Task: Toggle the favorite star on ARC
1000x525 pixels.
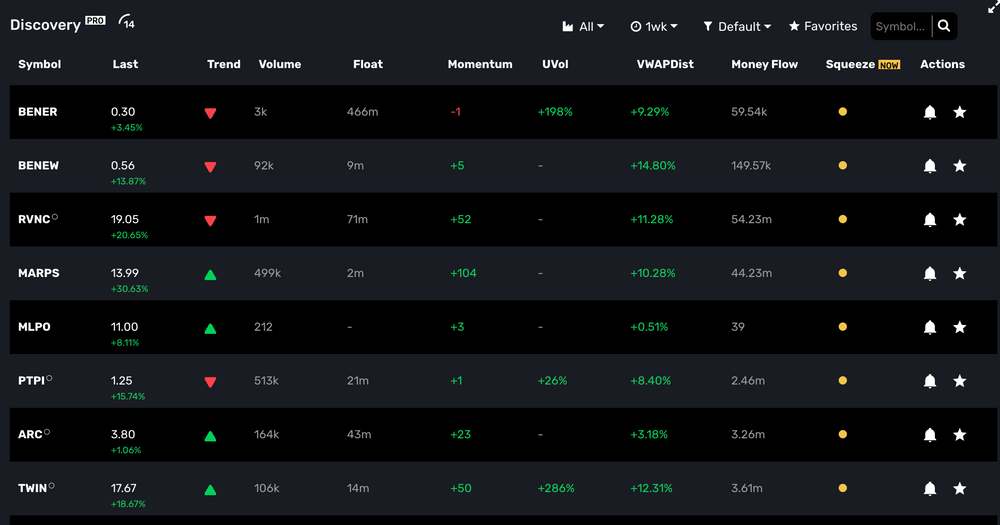Action: tap(960, 436)
